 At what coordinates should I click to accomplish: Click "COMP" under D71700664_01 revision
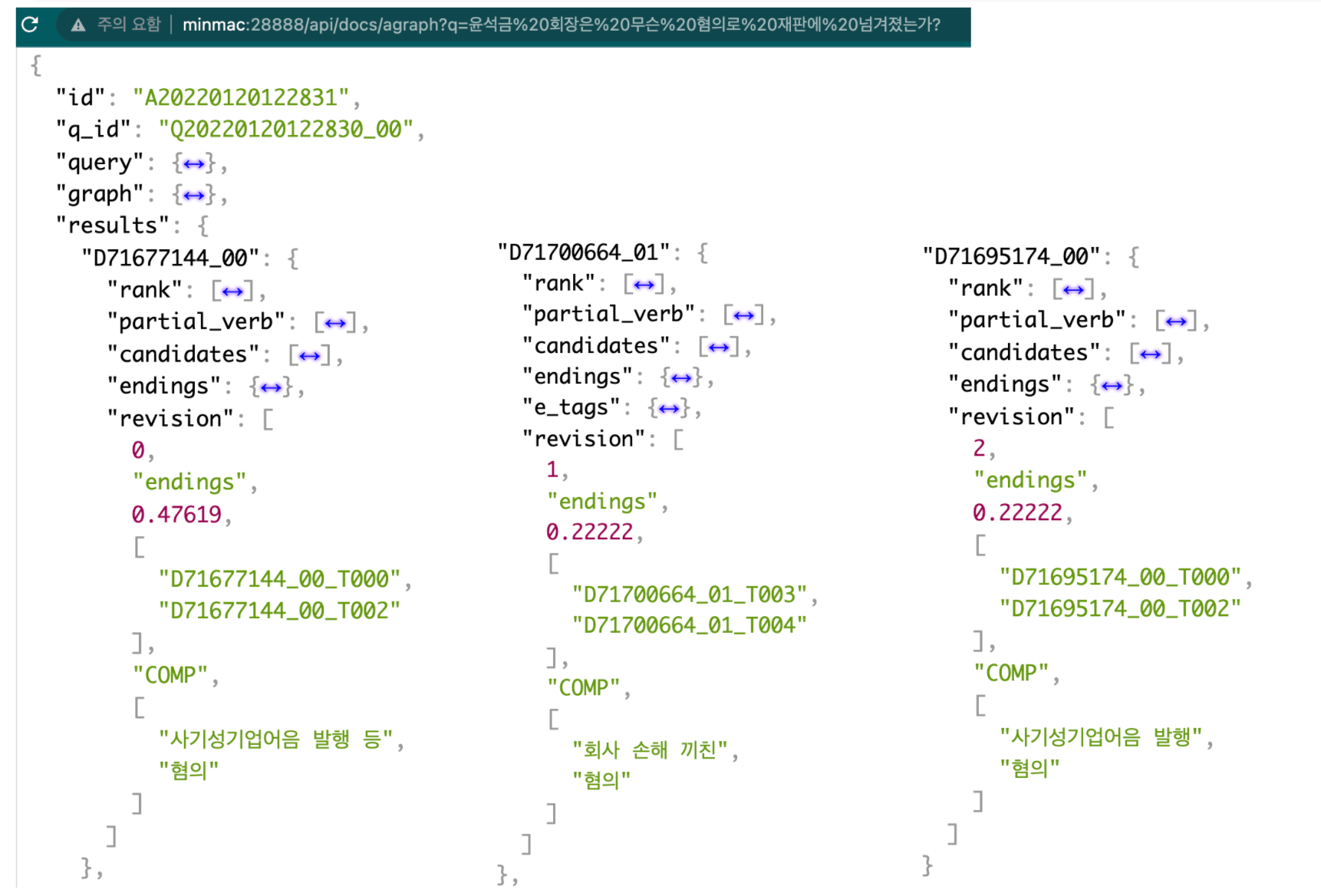583,687
